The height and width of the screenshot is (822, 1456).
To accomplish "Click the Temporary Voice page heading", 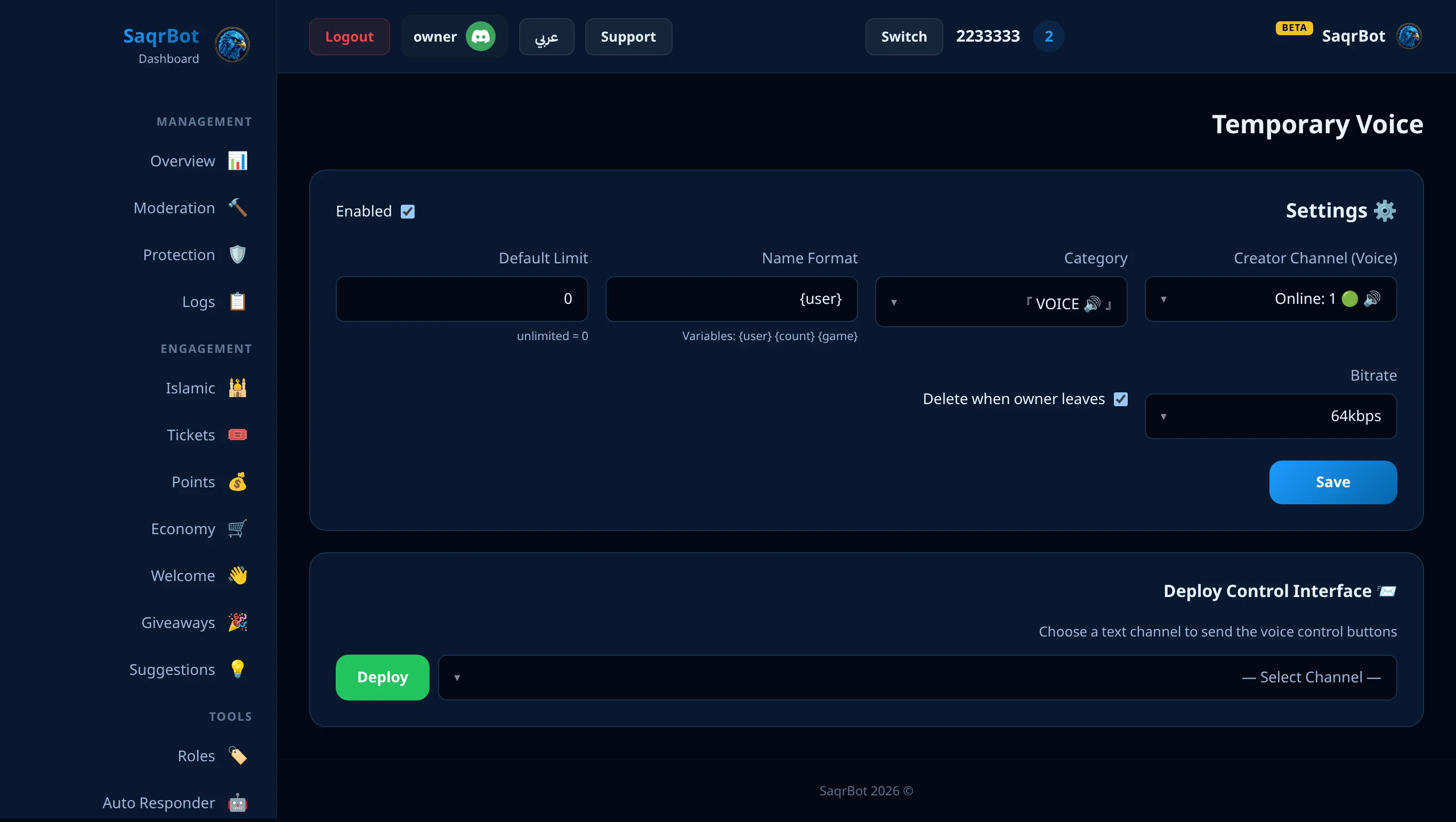I will pyautogui.click(x=1317, y=124).
